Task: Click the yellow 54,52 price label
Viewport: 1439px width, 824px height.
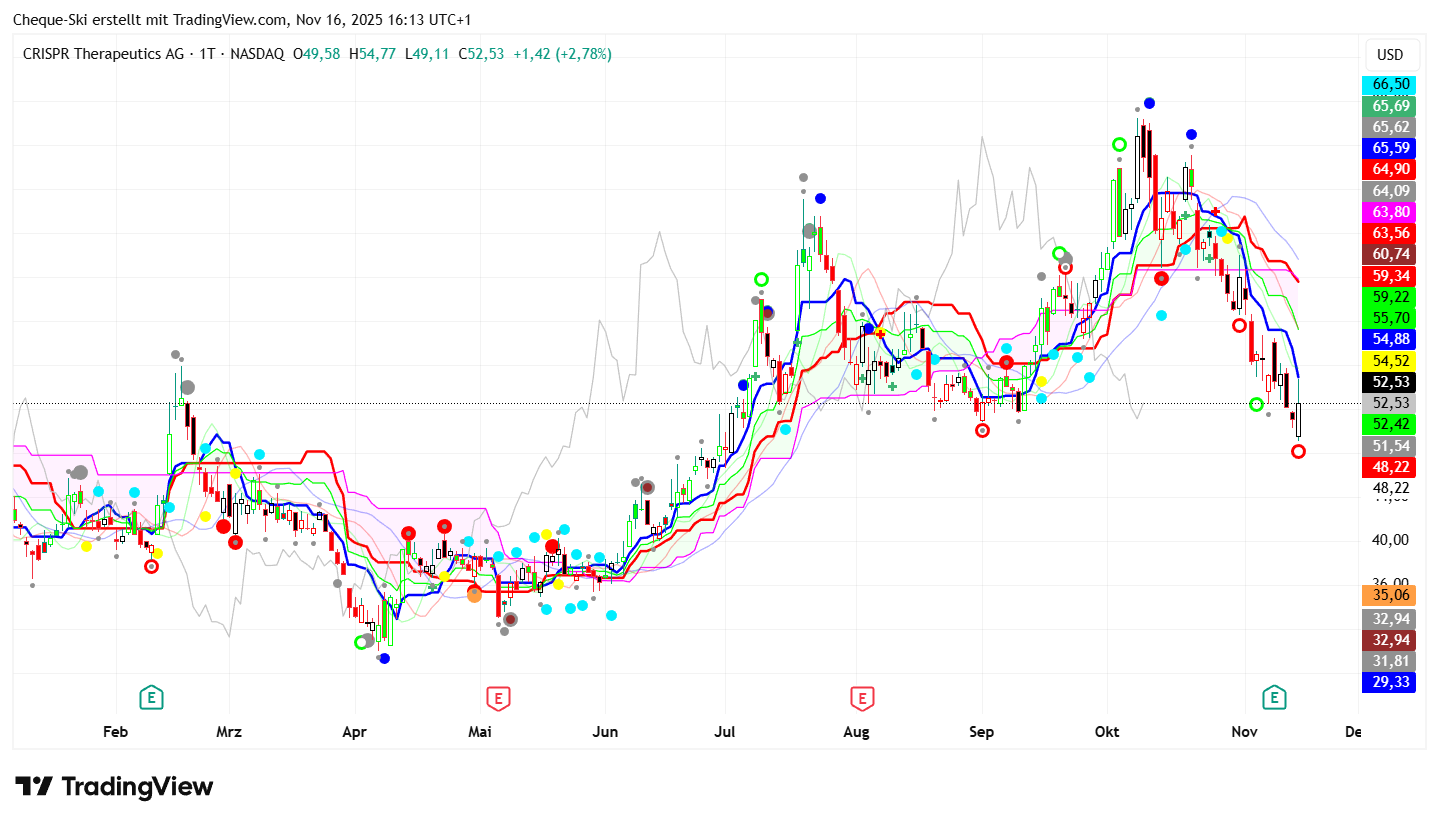Action: [x=1391, y=360]
